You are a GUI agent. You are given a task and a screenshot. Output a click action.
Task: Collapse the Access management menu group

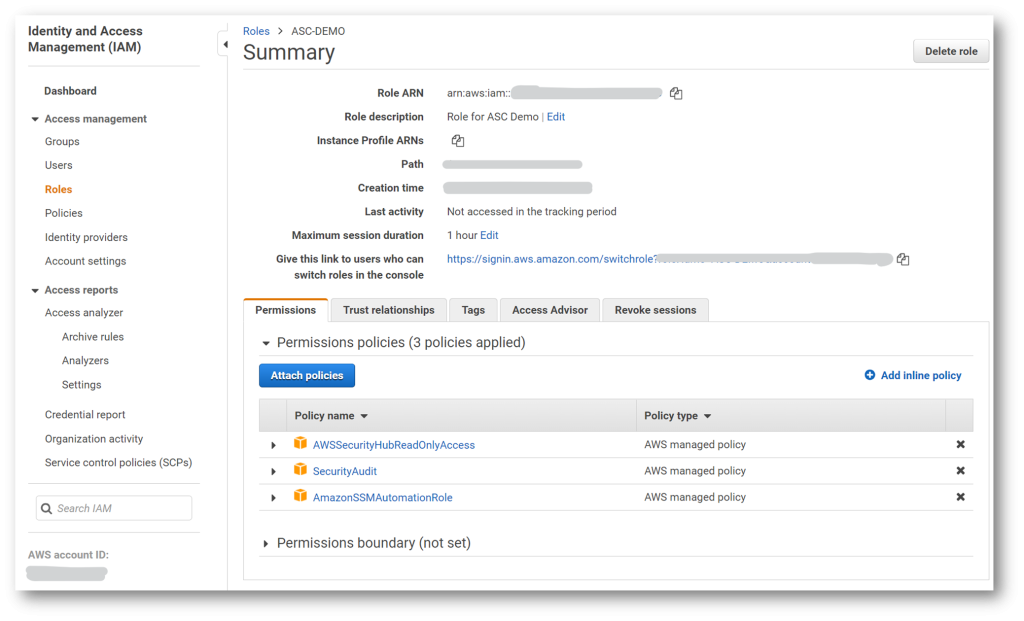pos(35,119)
